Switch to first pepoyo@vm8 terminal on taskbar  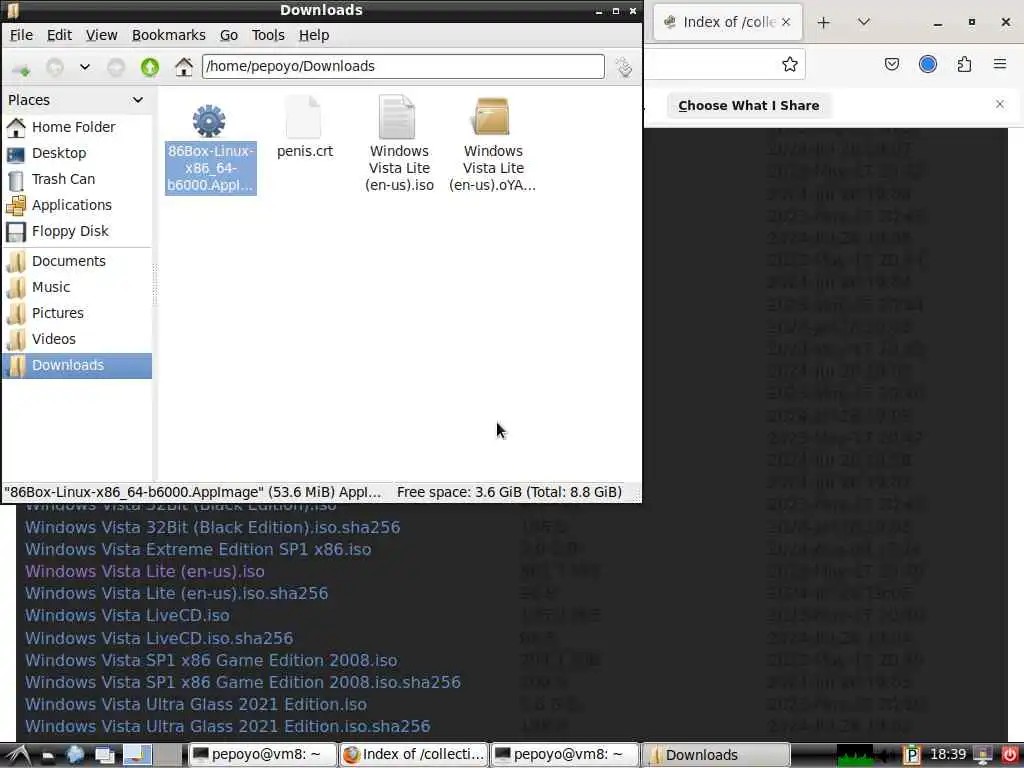[x=261, y=755]
